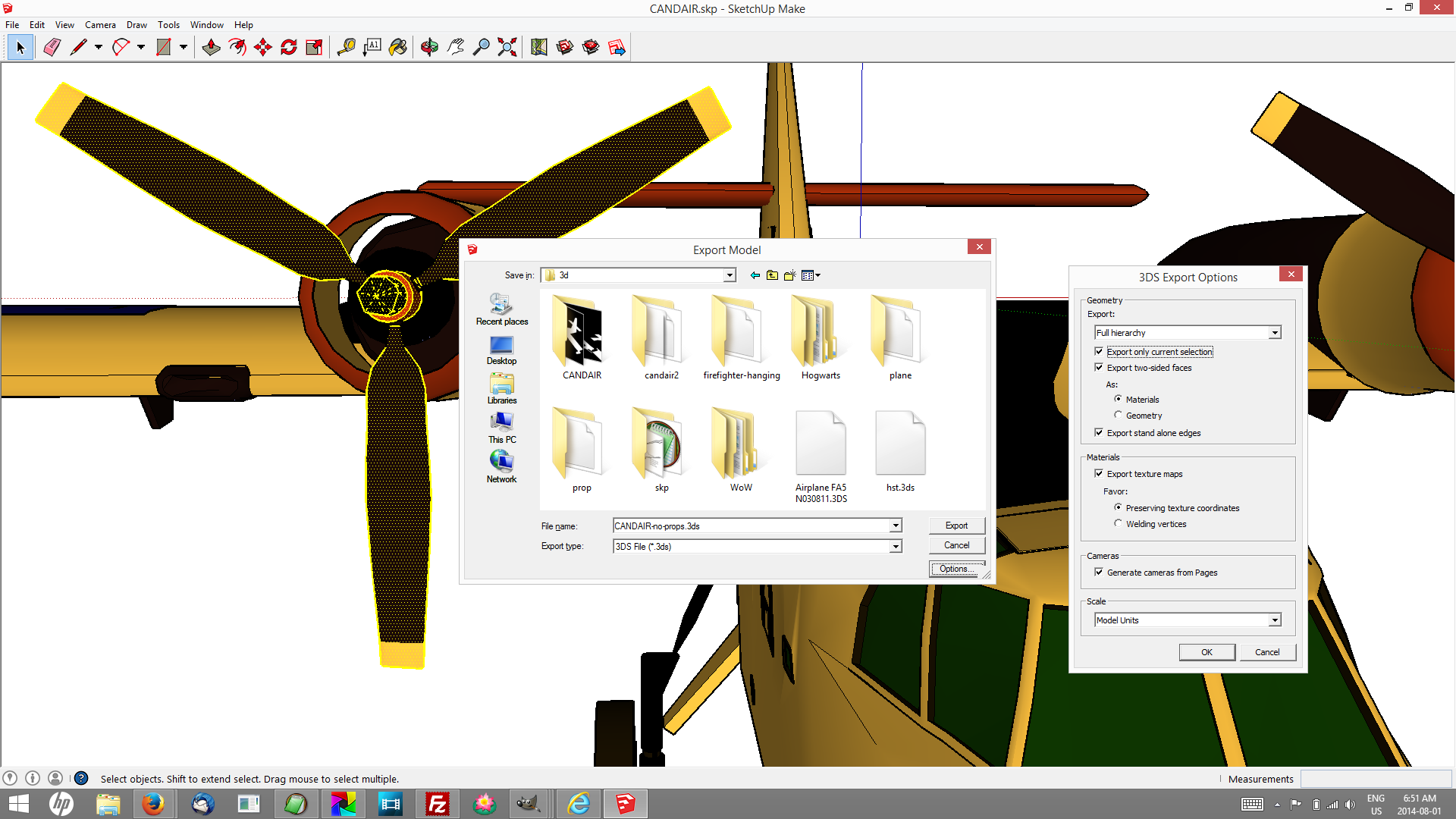Choose the Offset tool
This screenshot has width=1456, height=819.
click(x=237, y=48)
